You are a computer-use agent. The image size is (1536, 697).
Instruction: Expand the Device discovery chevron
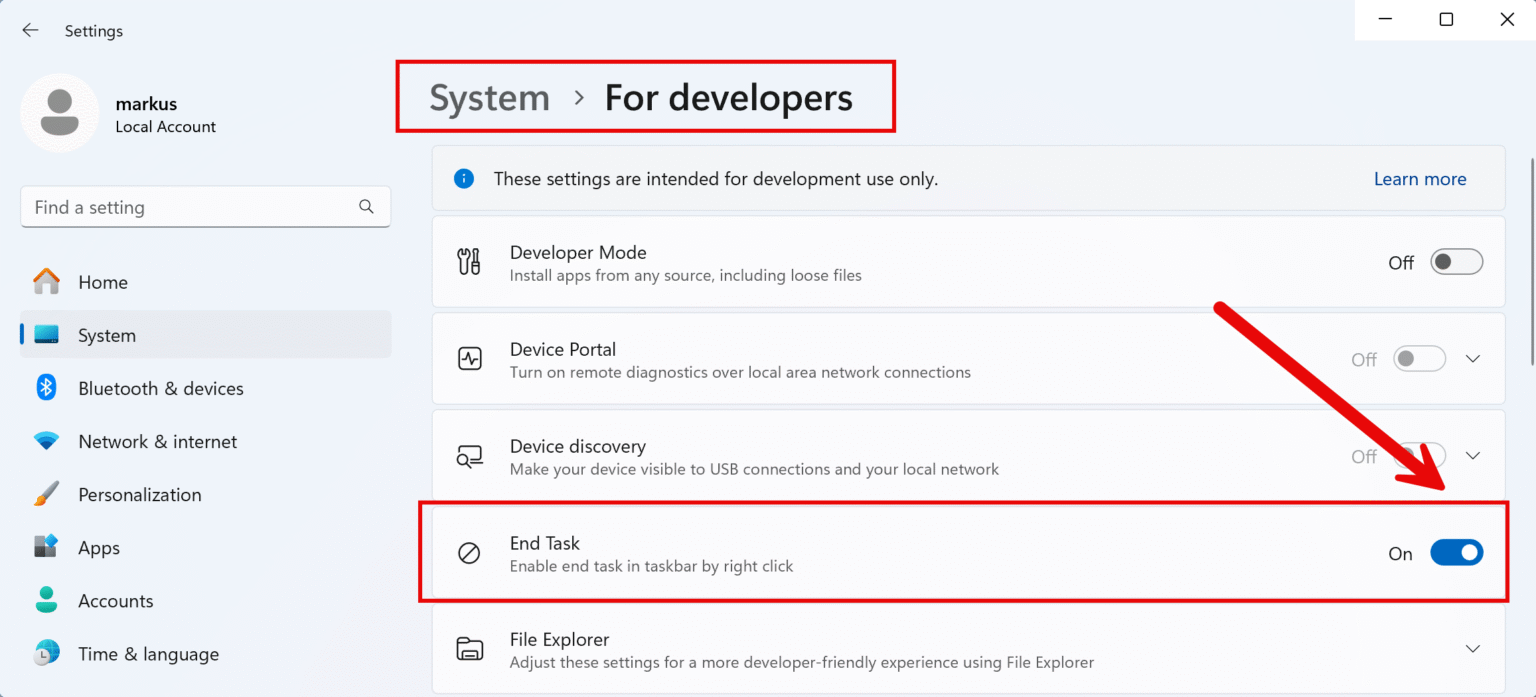(x=1472, y=456)
